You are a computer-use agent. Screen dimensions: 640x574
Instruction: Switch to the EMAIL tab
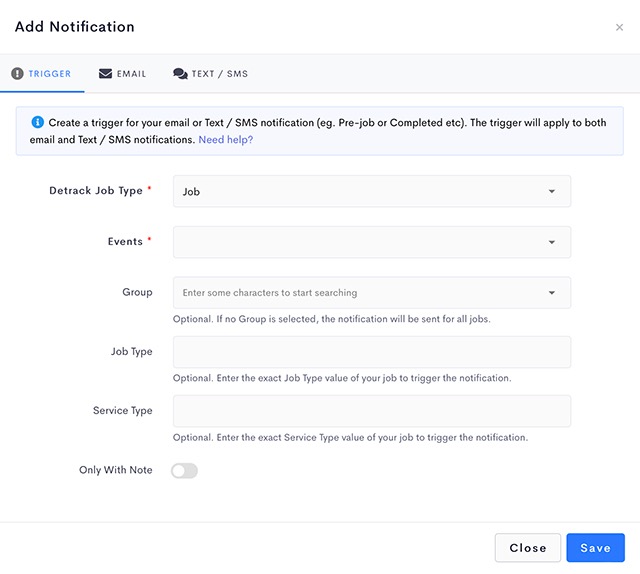tap(122, 73)
